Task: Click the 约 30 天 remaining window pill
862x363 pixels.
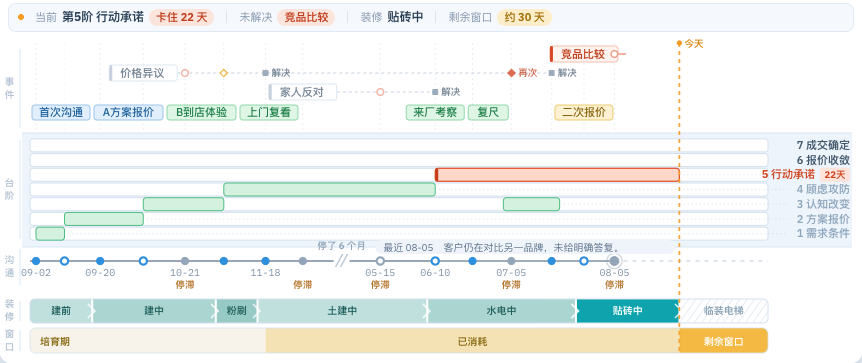Action: coord(524,17)
